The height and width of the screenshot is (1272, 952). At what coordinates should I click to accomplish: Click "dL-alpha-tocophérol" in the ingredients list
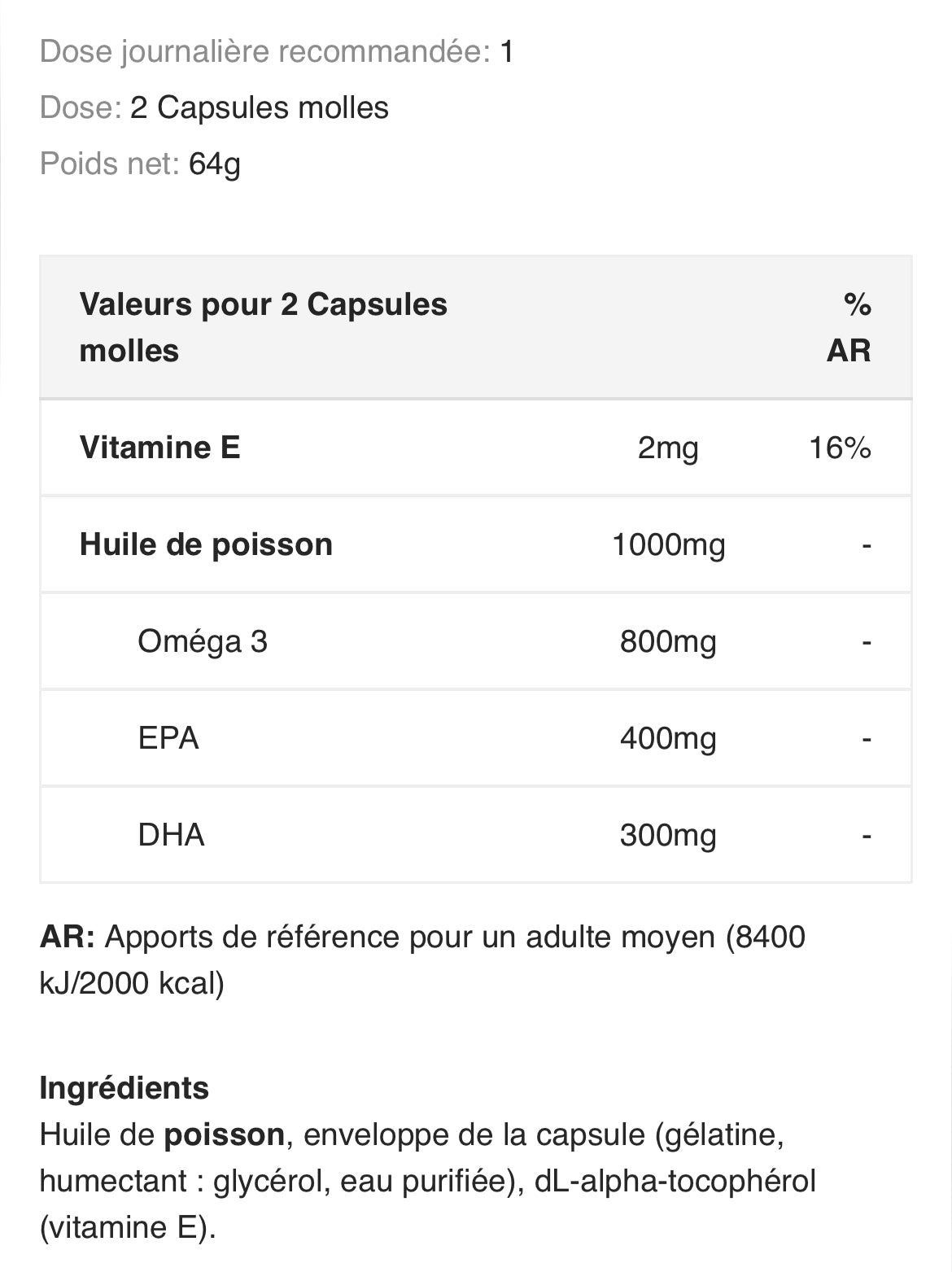(x=675, y=1181)
